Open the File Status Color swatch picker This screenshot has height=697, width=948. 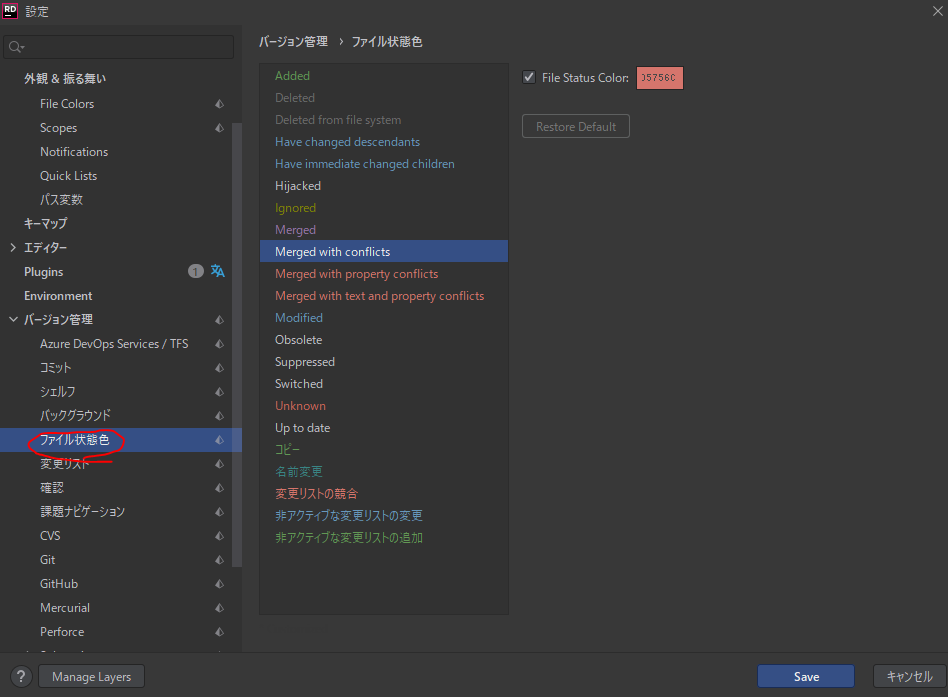(659, 77)
